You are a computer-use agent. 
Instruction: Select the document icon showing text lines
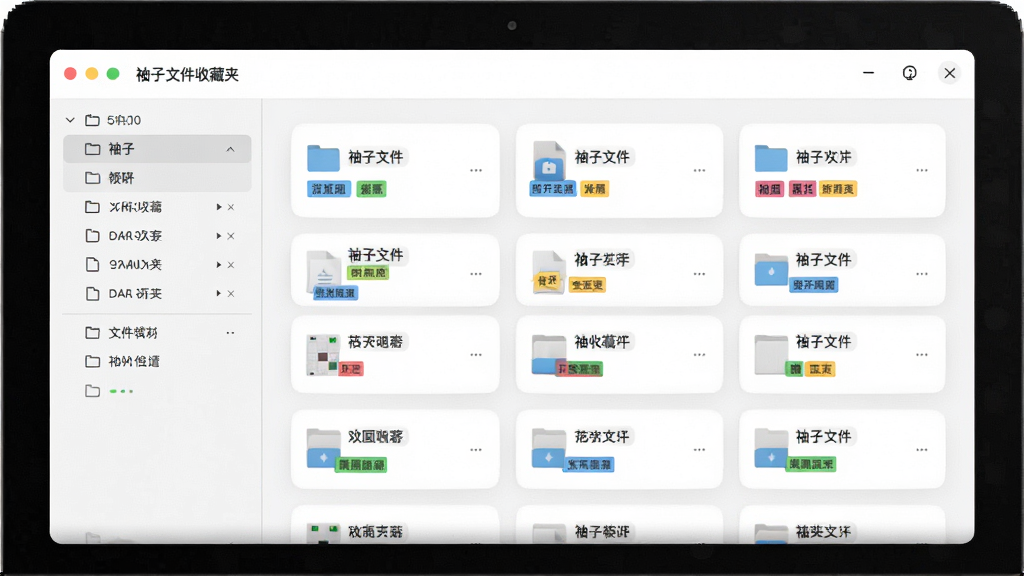(323, 270)
